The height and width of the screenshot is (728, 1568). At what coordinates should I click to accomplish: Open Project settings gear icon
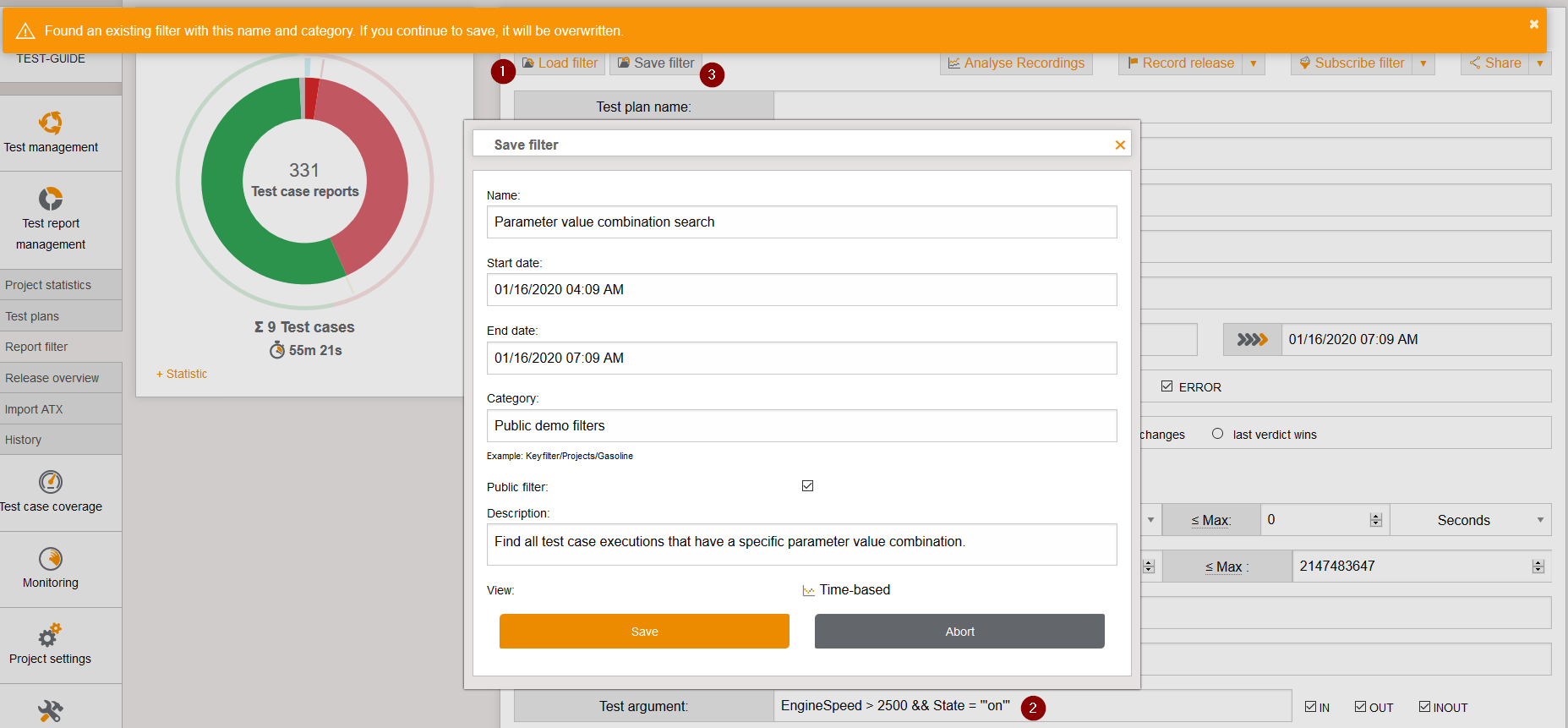[x=50, y=635]
